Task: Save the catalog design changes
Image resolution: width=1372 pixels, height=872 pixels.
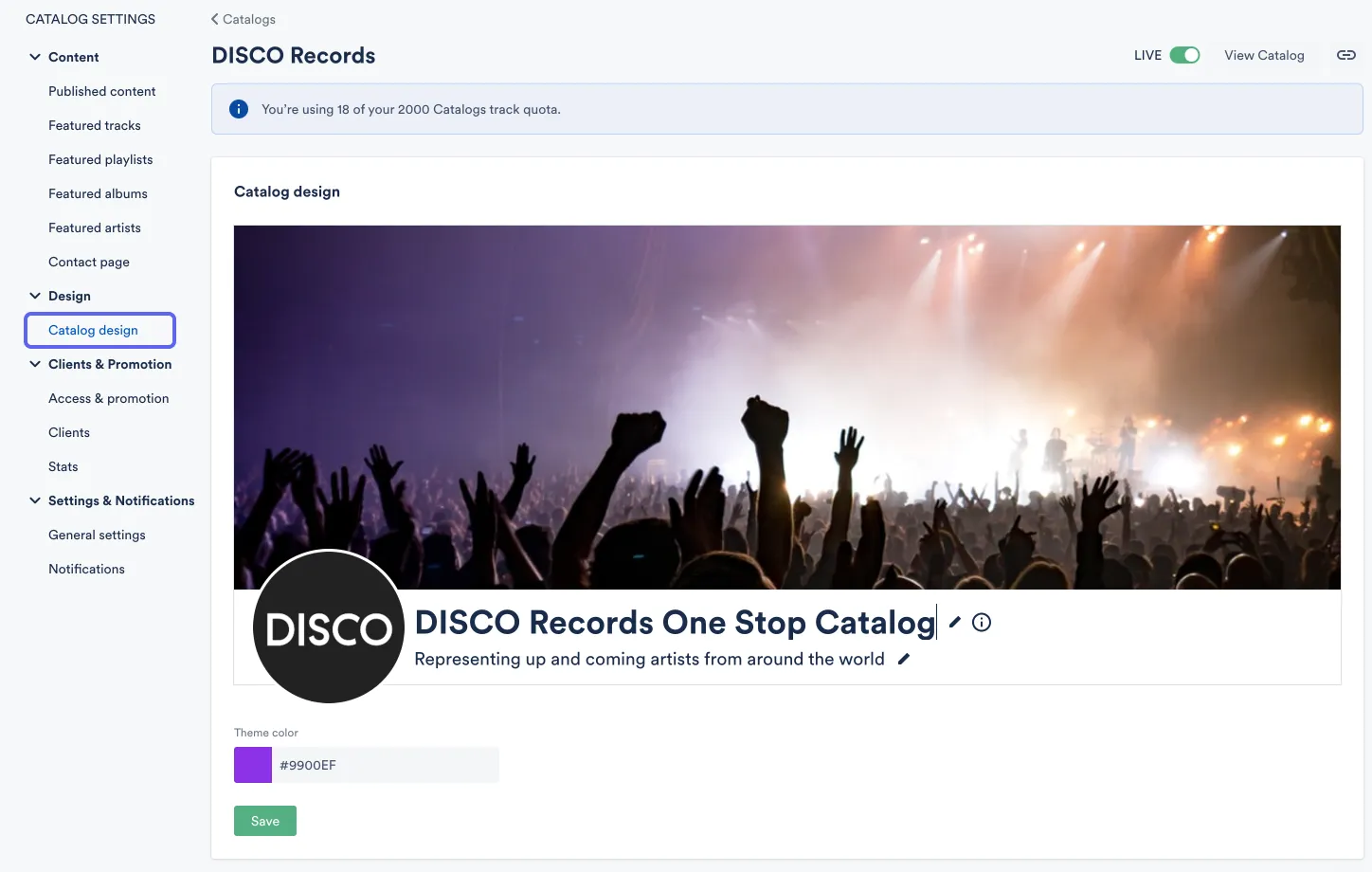Action: point(264,820)
